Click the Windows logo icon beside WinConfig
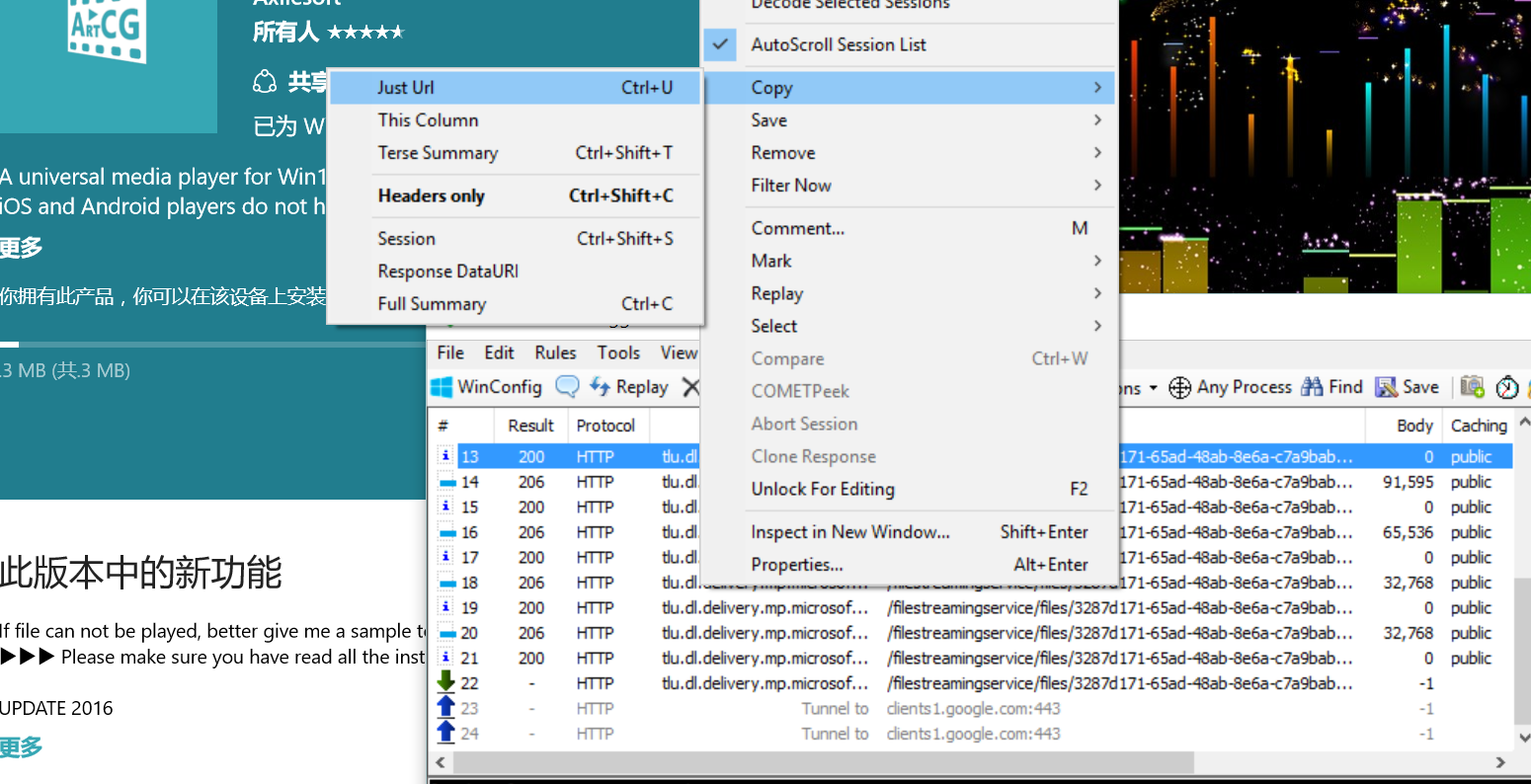 pyautogui.click(x=442, y=387)
